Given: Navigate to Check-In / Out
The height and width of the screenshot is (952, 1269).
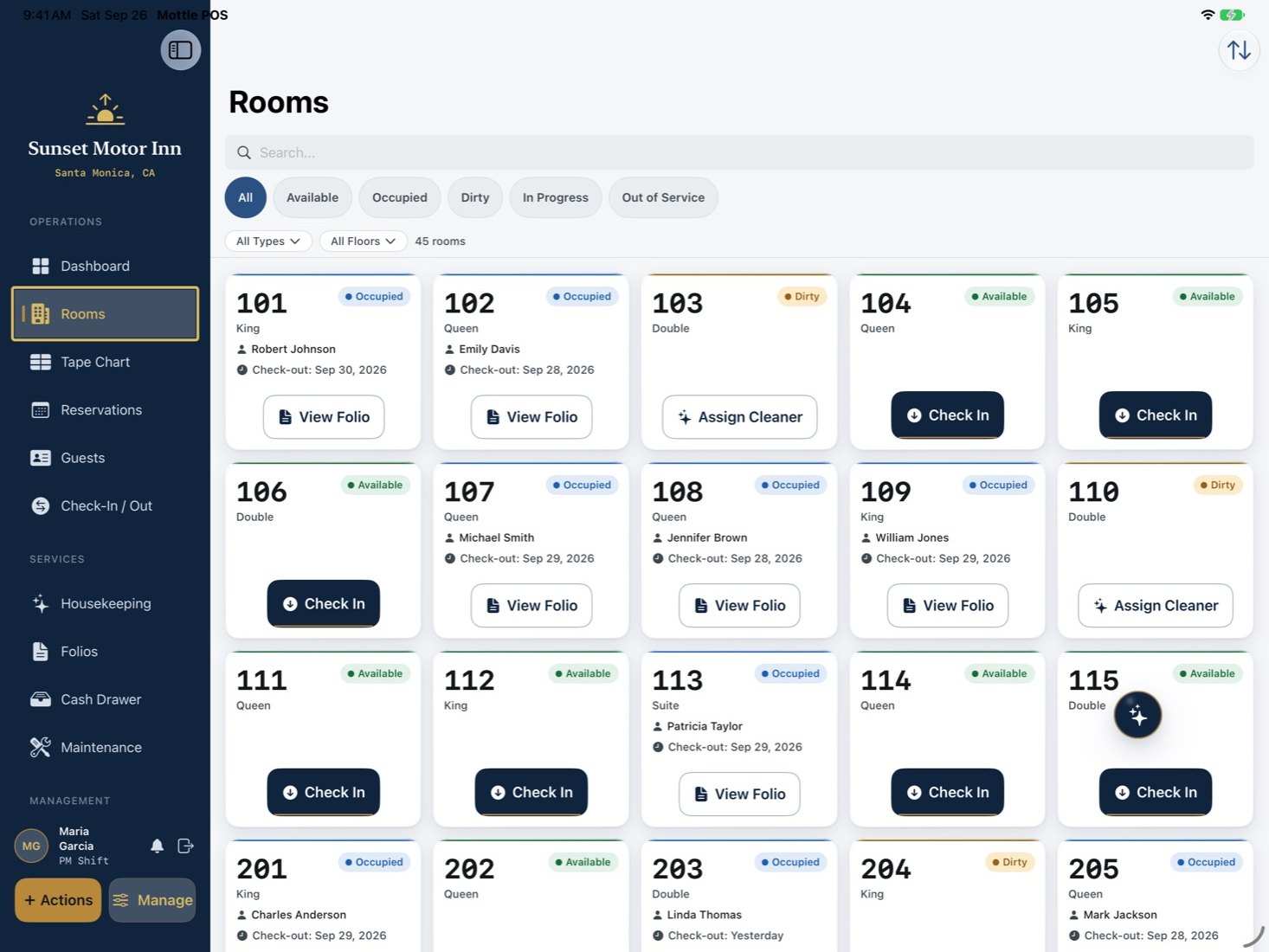Looking at the screenshot, I should (105, 505).
